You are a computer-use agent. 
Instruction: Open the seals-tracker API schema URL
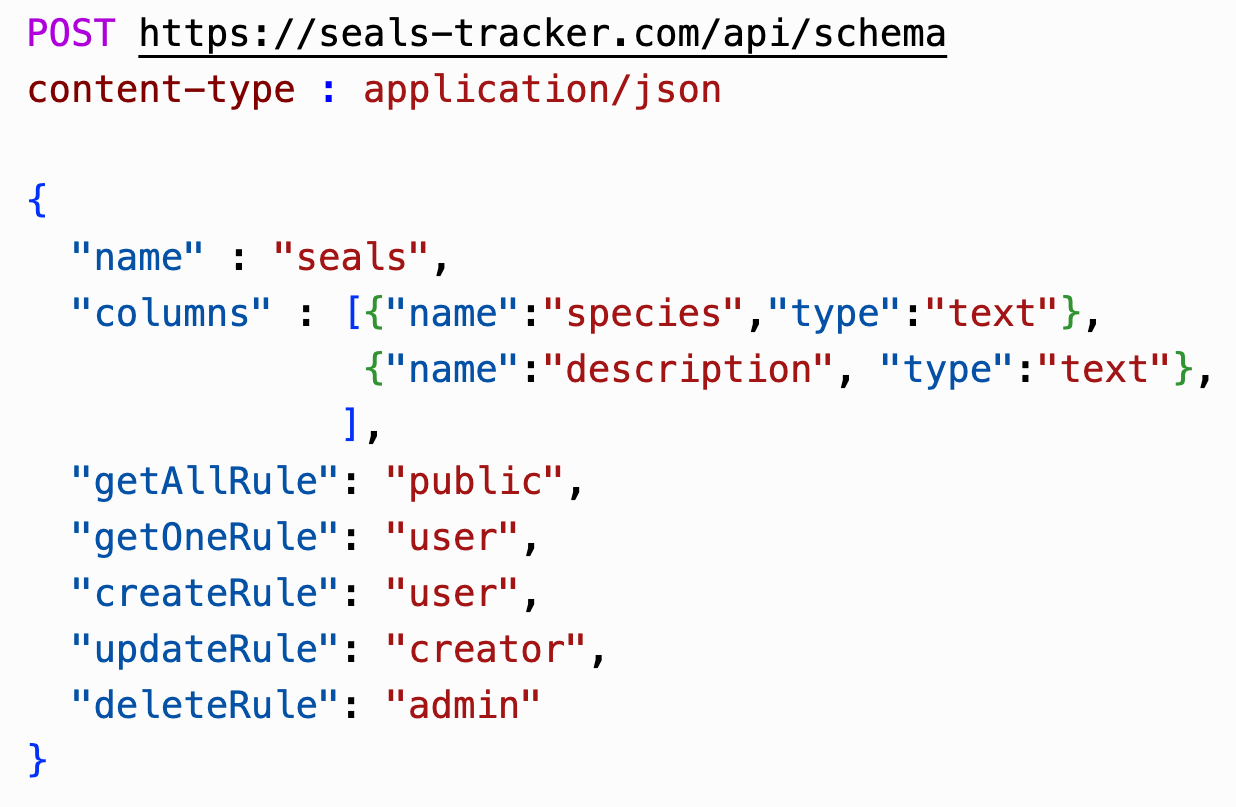point(542,35)
